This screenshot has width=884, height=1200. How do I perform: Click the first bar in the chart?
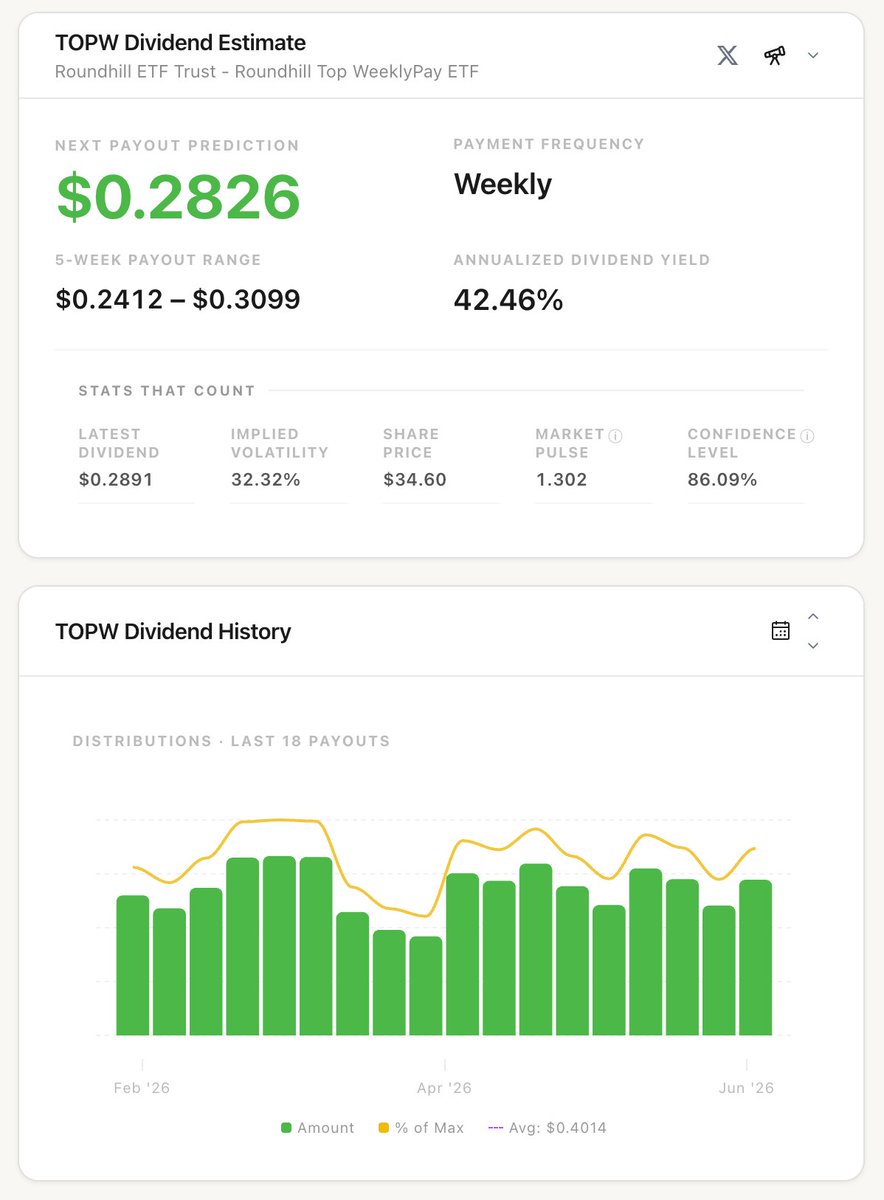pos(133,965)
